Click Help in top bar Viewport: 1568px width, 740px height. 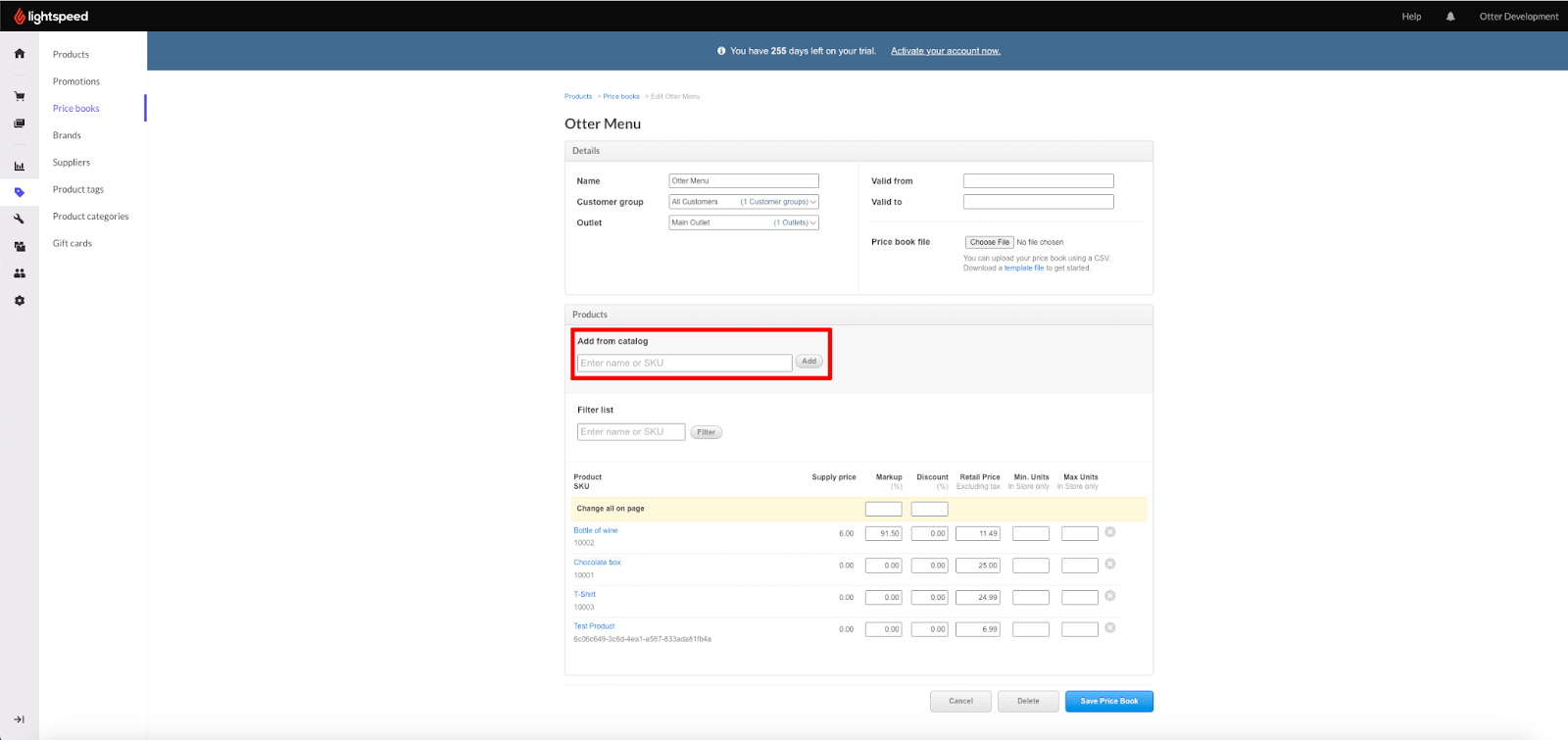tap(1411, 17)
